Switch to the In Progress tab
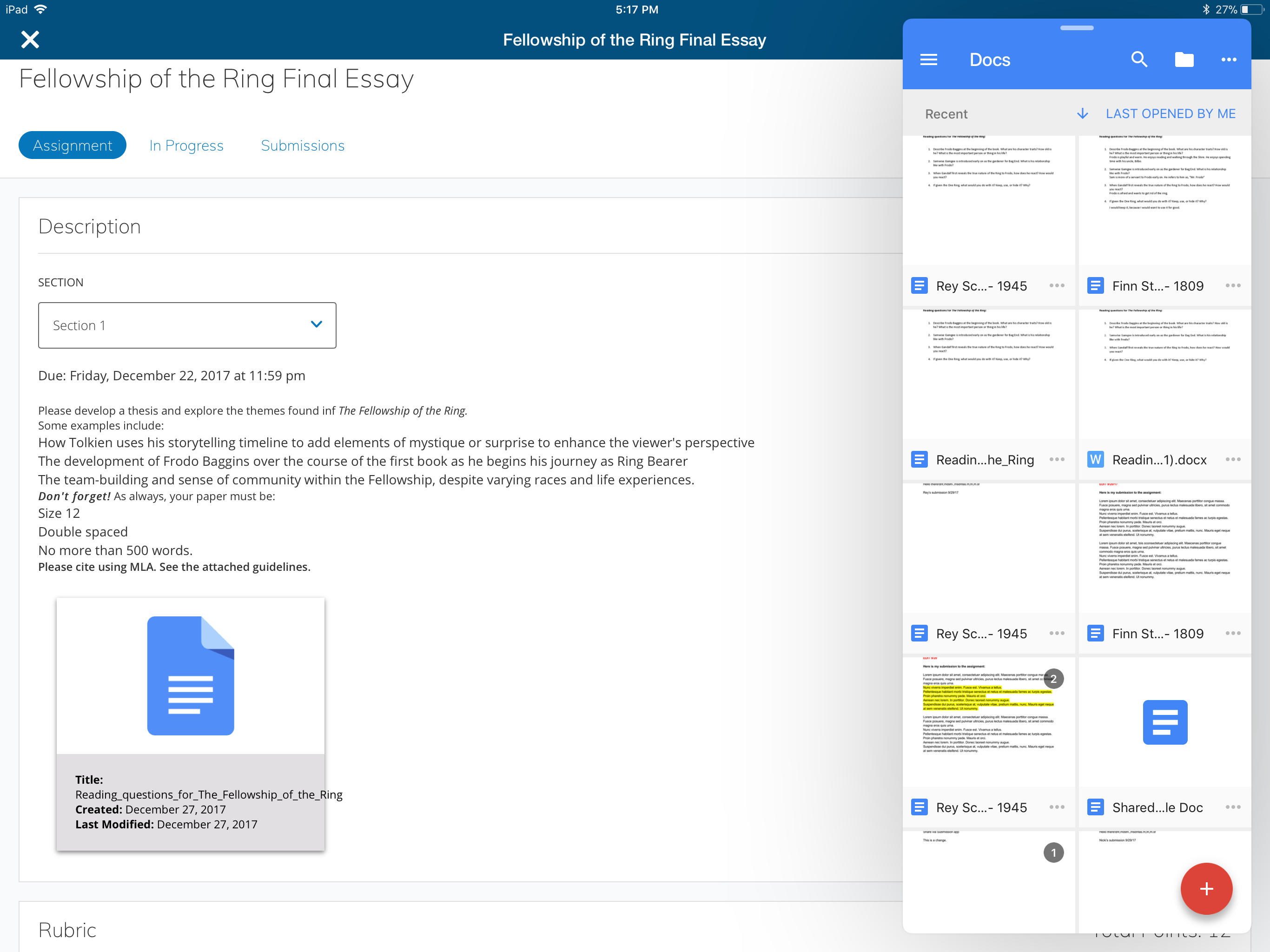Screen dimensions: 1270x952 coord(186,146)
